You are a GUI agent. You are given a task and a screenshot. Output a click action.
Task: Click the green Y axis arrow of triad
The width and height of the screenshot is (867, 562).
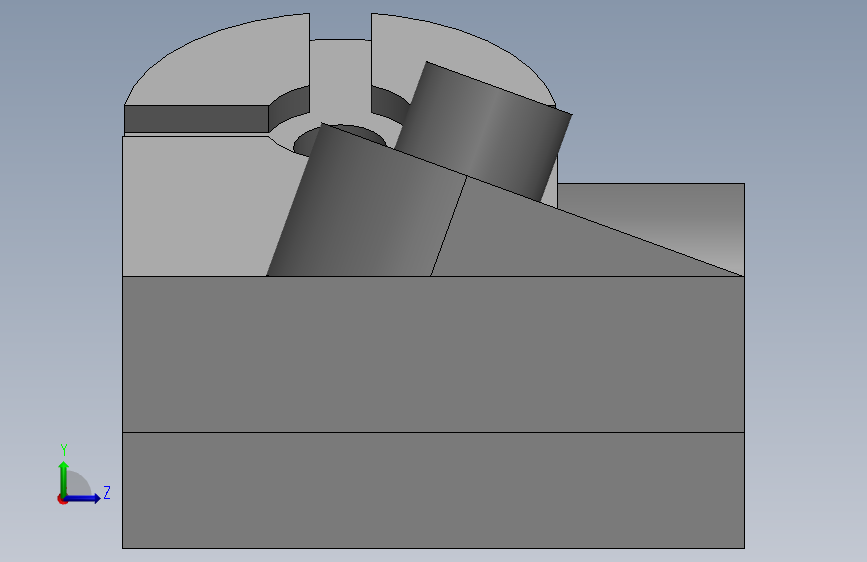pos(64,478)
